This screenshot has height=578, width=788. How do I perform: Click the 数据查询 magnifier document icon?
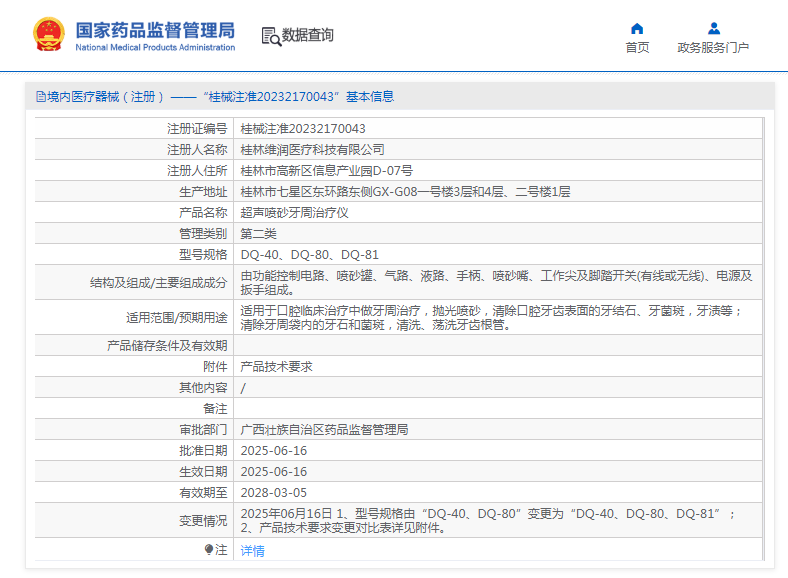pos(271,36)
